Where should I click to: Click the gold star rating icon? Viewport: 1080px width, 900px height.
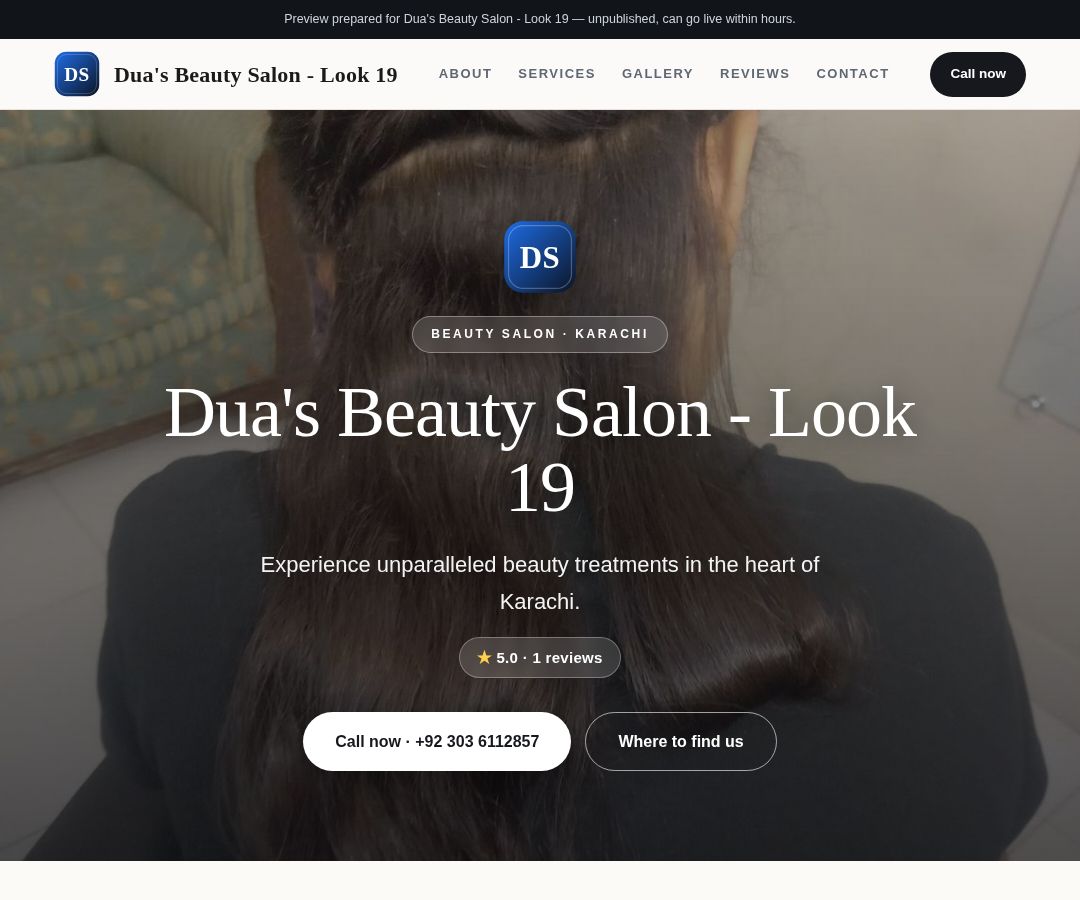(x=484, y=658)
